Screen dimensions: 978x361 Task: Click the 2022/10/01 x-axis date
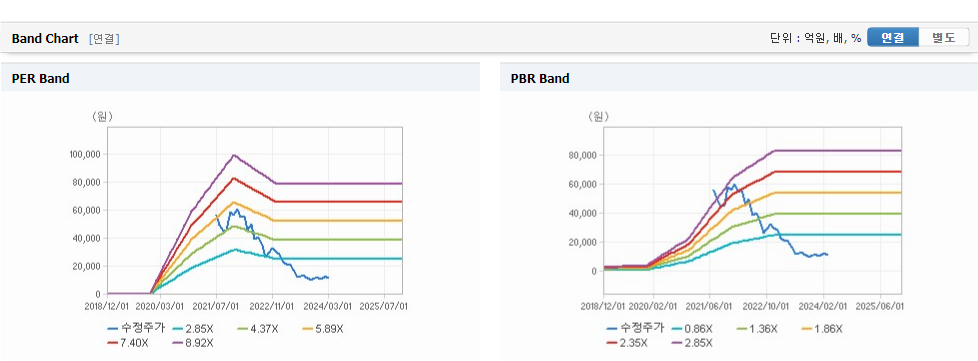tap(767, 307)
